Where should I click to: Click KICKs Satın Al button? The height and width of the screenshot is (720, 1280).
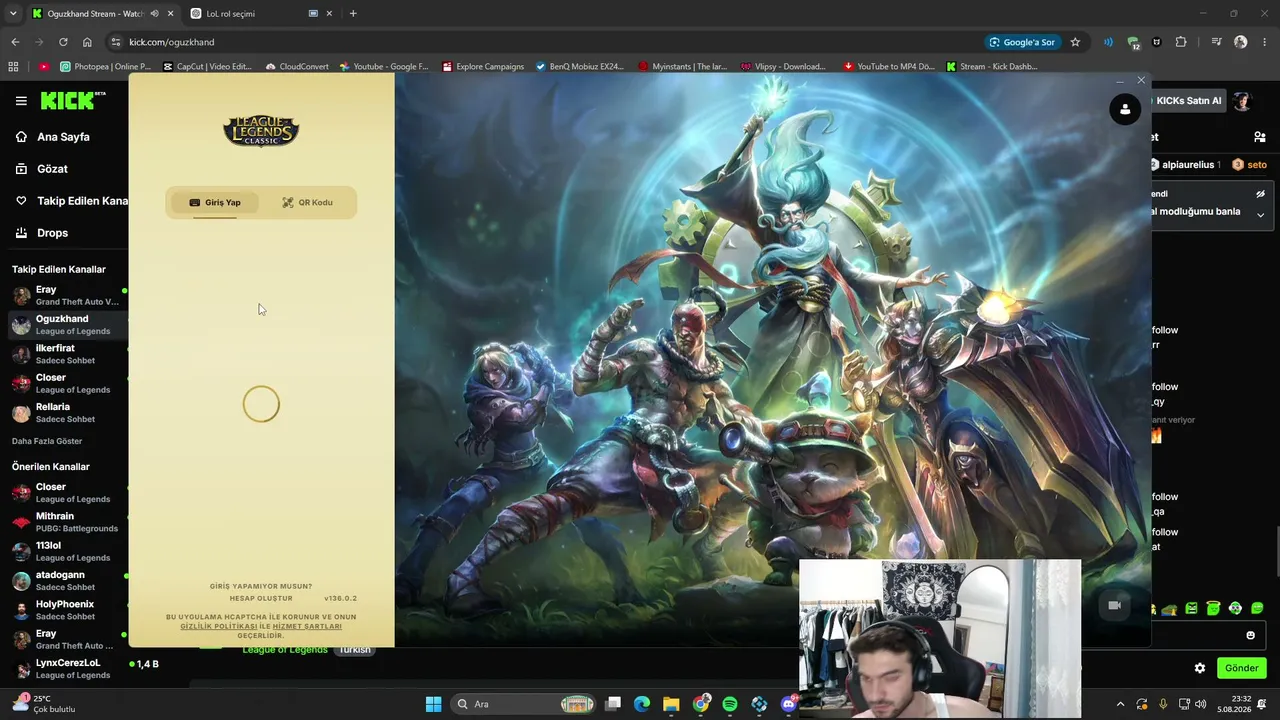pyautogui.click(x=1188, y=100)
